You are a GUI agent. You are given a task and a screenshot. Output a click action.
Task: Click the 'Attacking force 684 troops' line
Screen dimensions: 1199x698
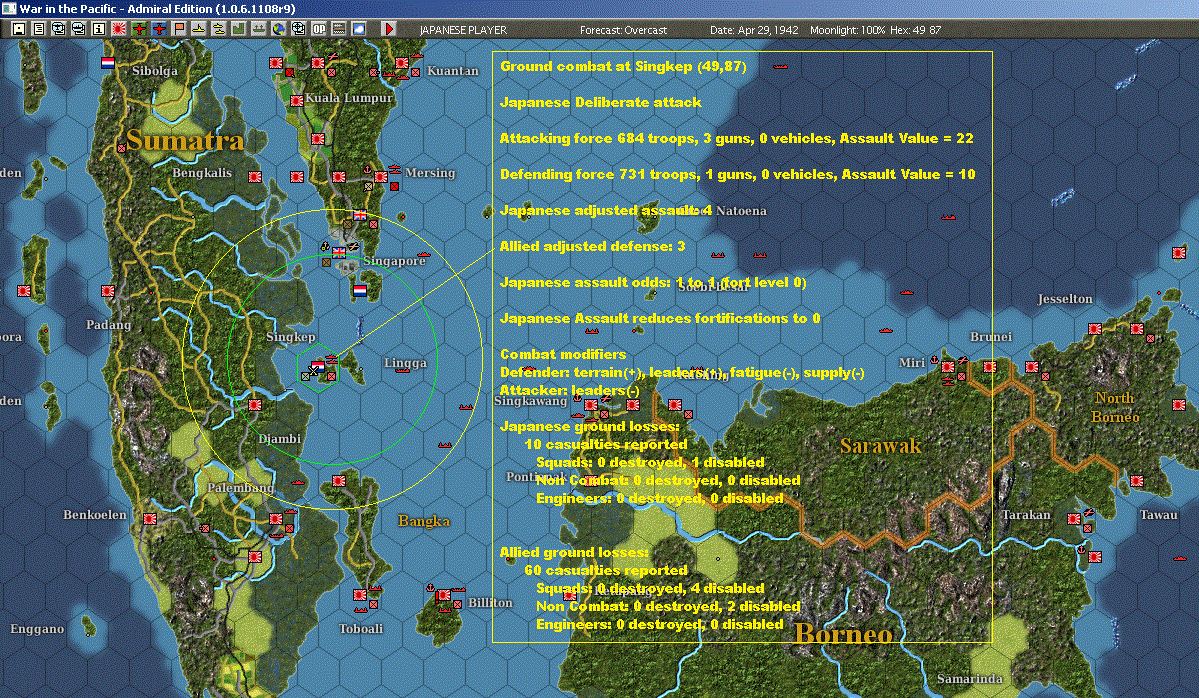coord(736,138)
